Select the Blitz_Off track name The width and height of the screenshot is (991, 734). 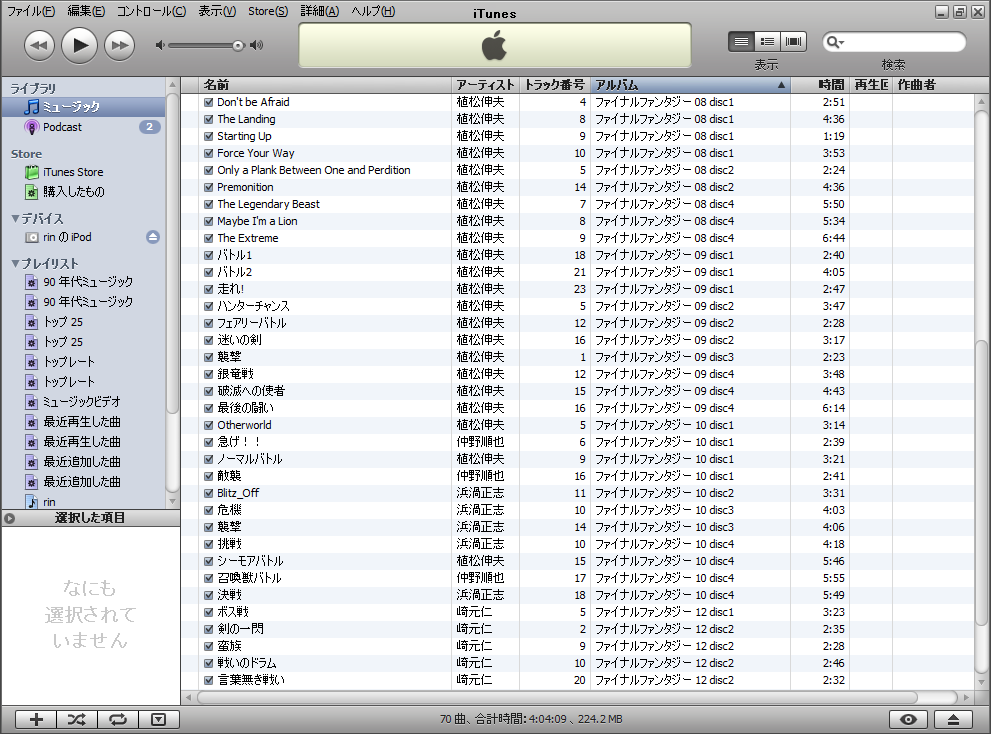(238, 493)
